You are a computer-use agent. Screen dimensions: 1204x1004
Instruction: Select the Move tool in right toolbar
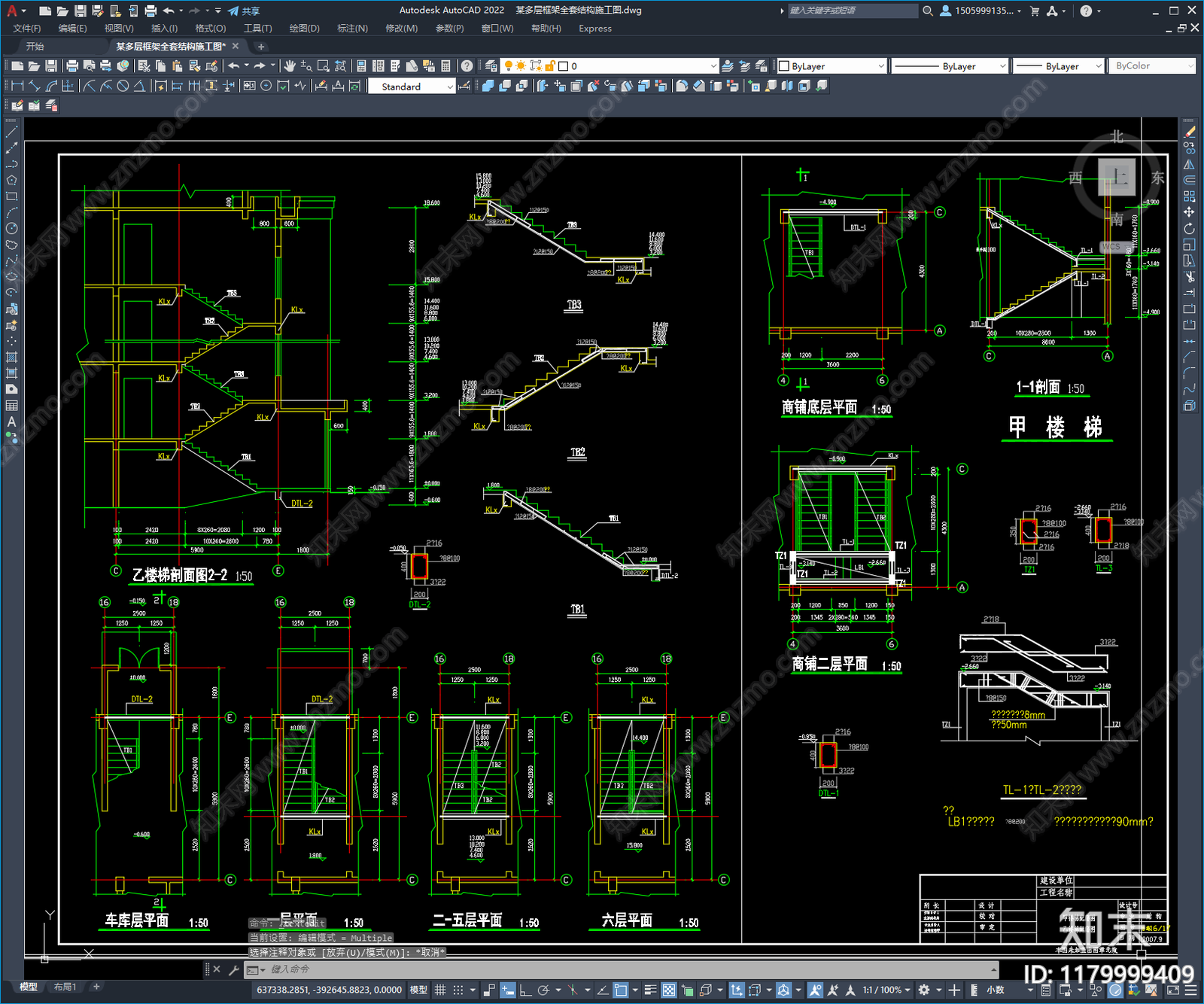click(1189, 212)
